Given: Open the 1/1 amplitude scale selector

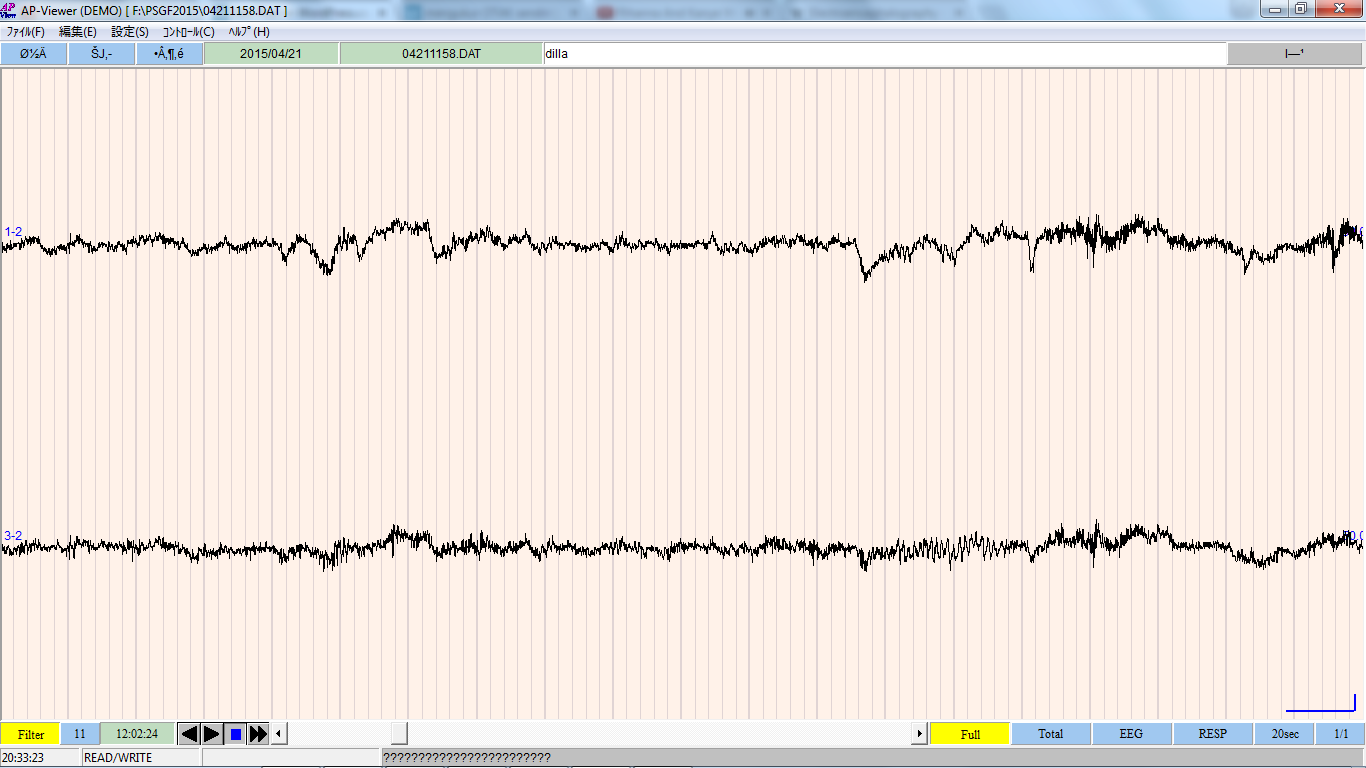Looking at the screenshot, I should tap(1341, 734).
